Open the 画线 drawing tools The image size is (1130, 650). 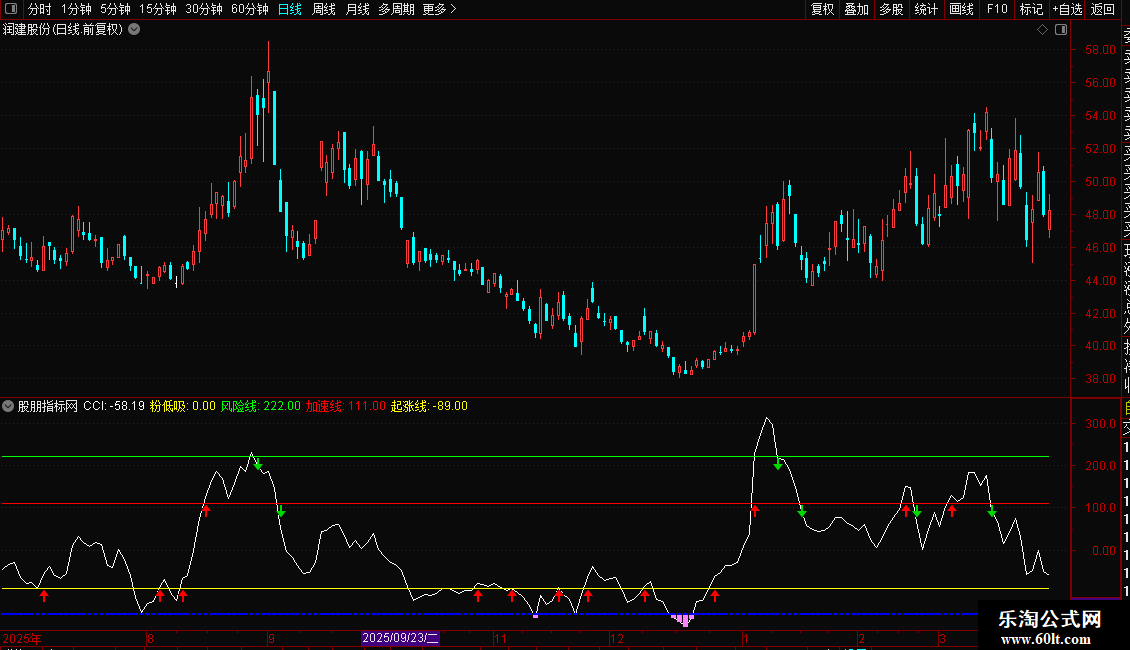(961, 9)
